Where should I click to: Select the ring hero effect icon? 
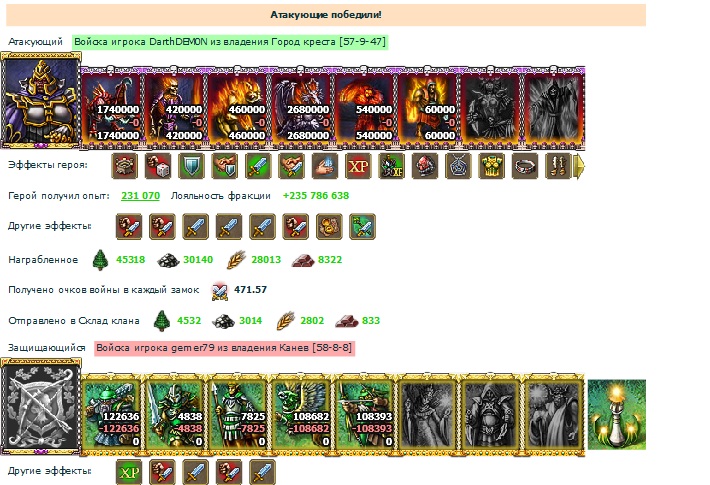(525, 166)
